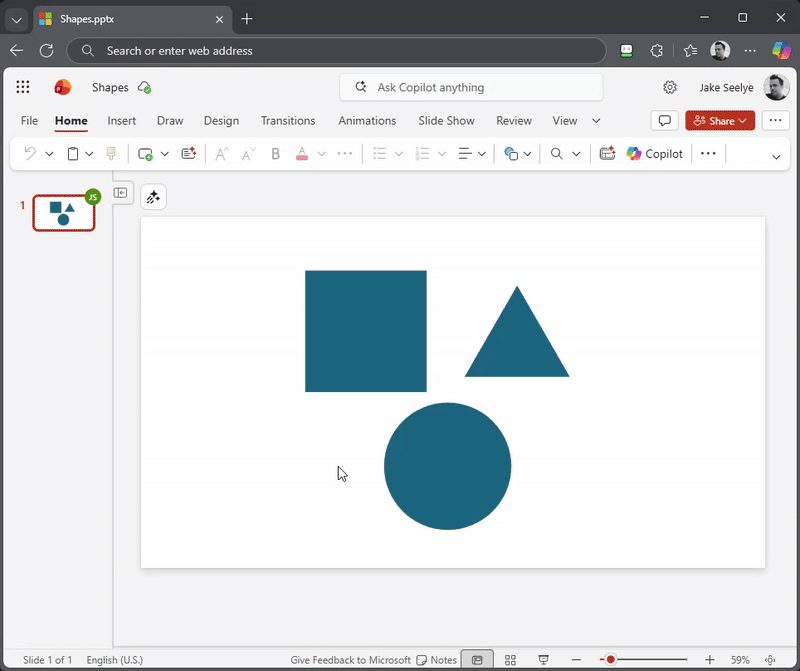Open the Insert tab
The image size is (800, 671).
pos(122,121)
